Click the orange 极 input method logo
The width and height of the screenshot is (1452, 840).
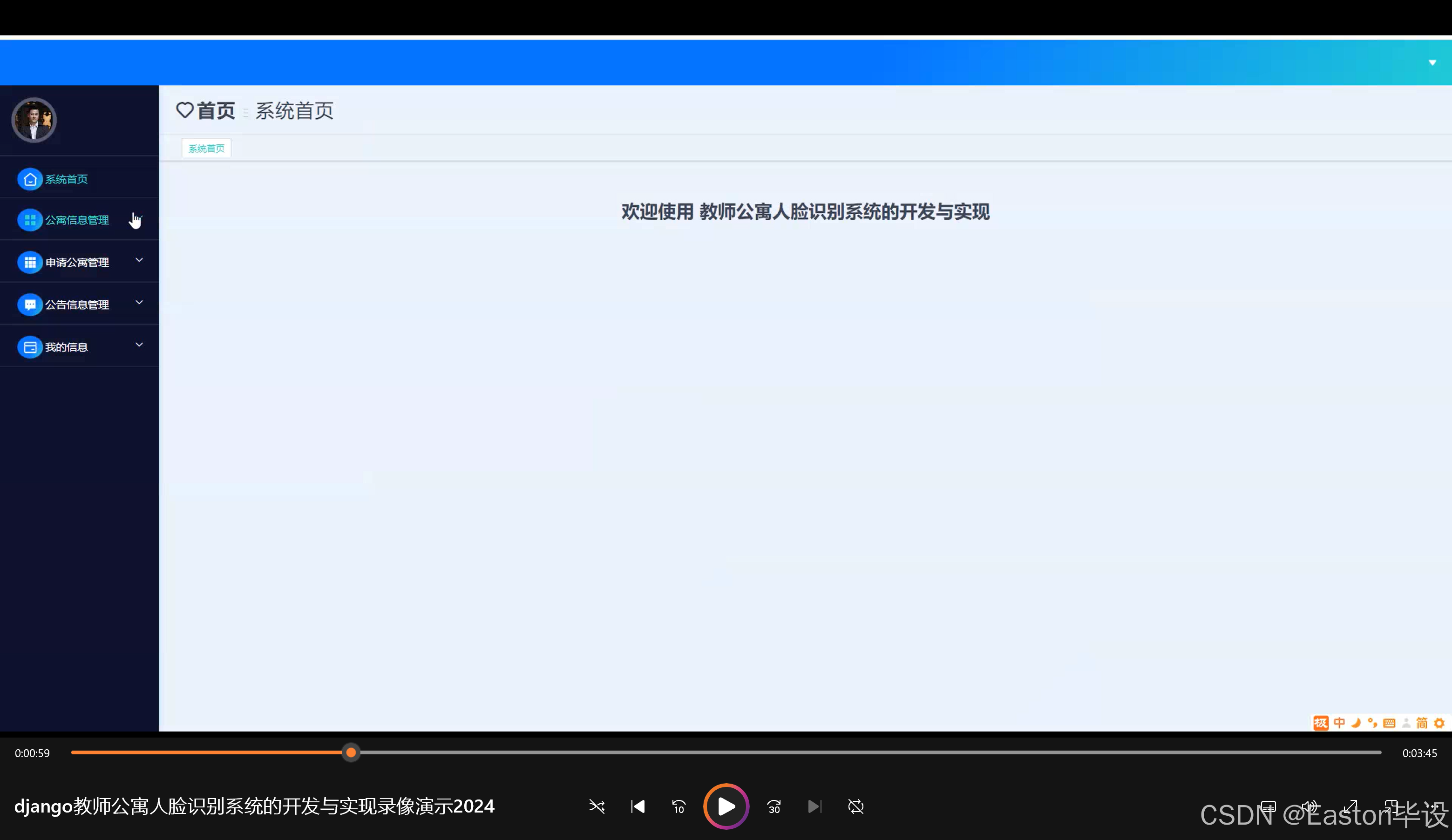coord(1321,723)
